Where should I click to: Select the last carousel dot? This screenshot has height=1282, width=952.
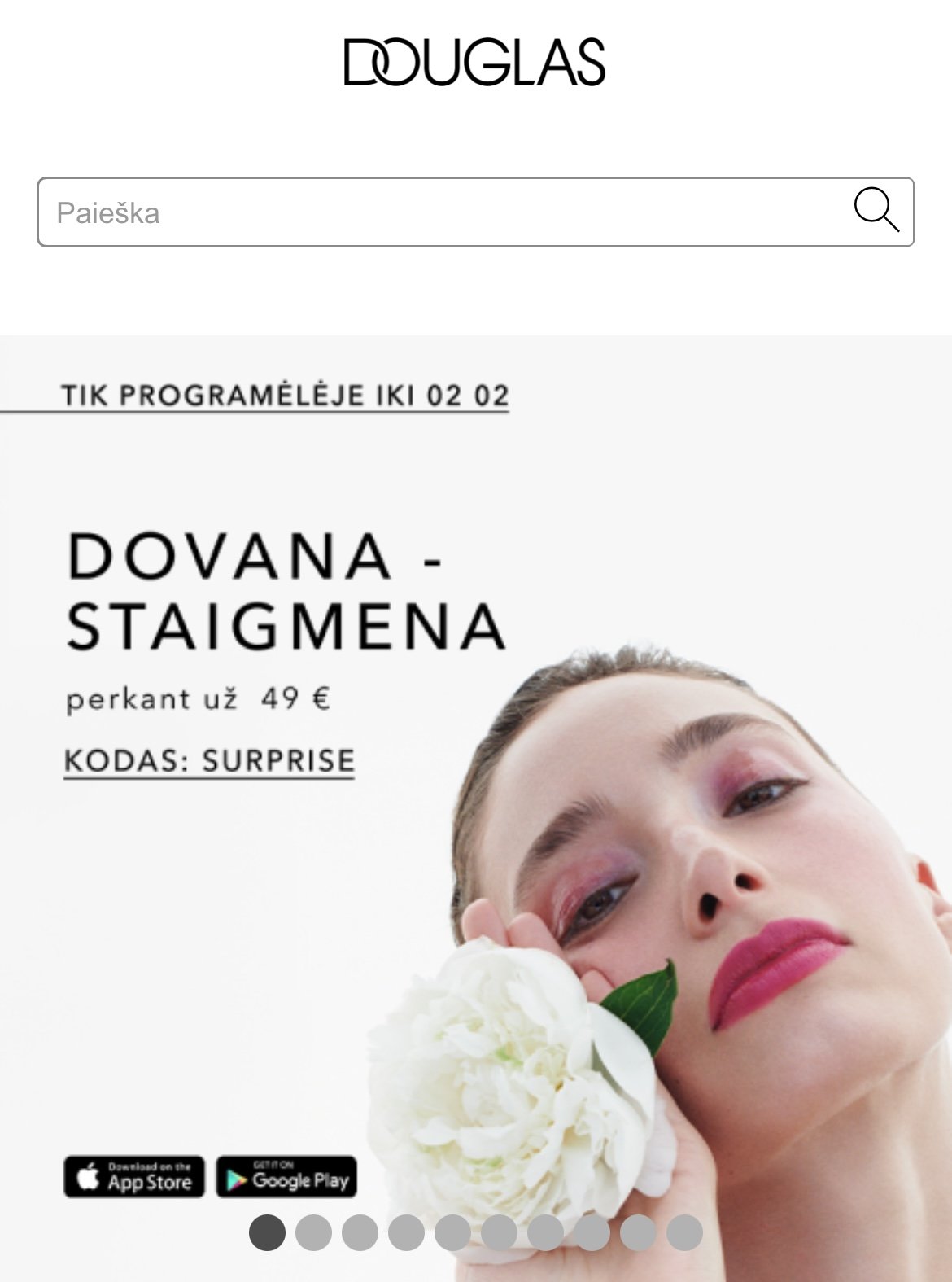(x=684, y=1232)
